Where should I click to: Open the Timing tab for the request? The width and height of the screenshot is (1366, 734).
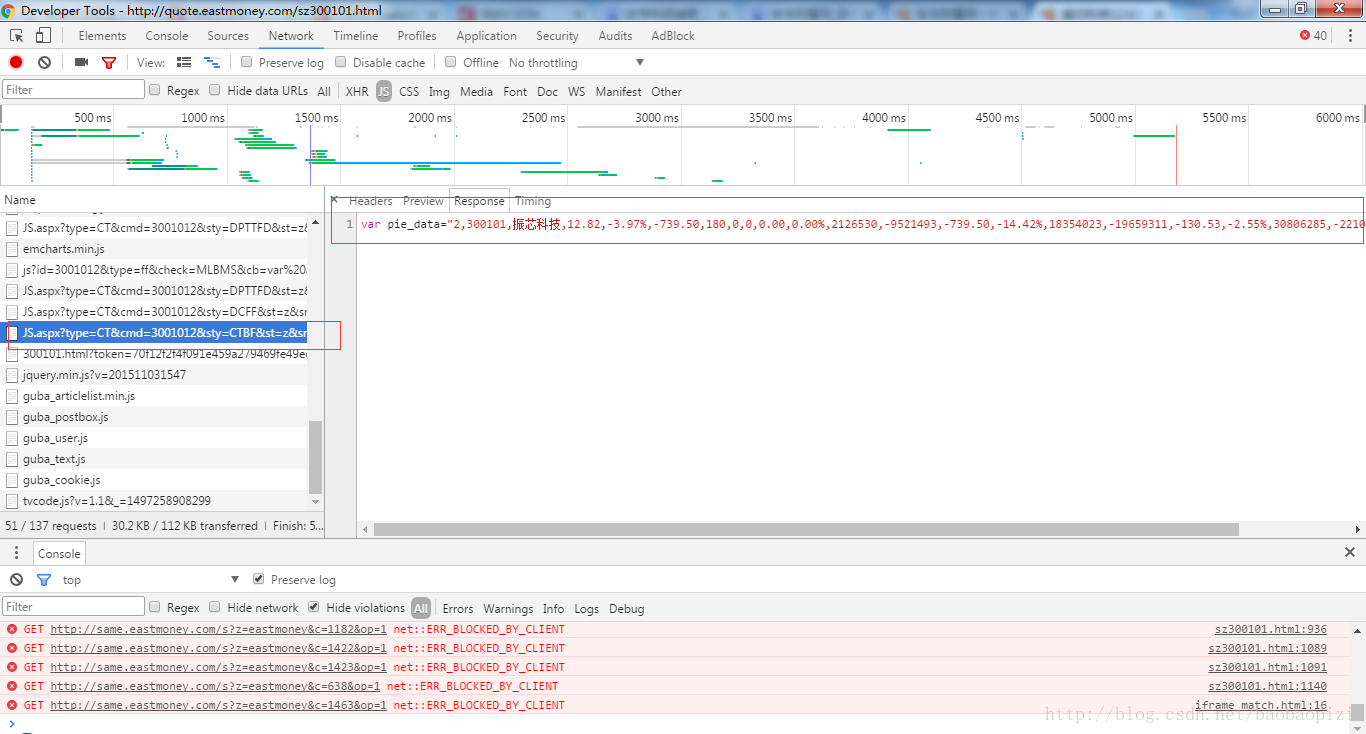533,201
